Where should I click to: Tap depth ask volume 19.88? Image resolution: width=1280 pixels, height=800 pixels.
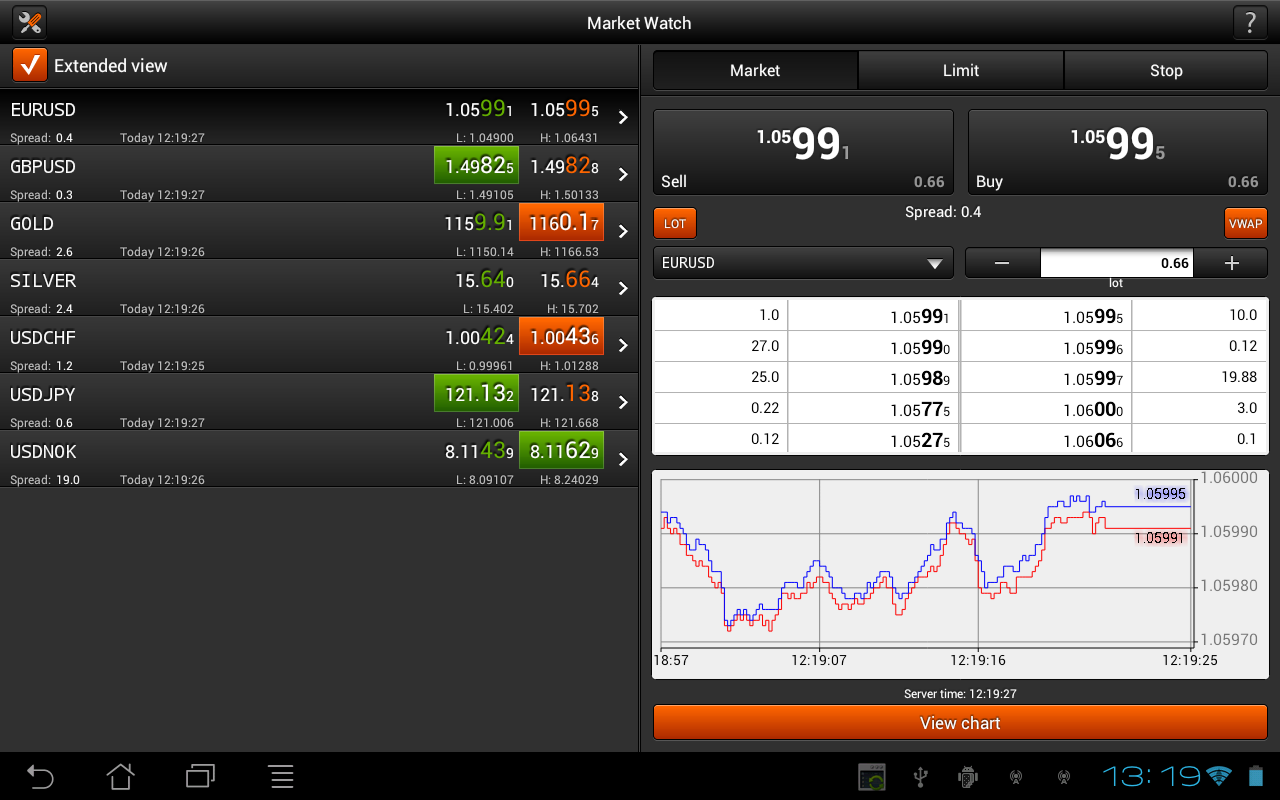tap(1239, 377)
